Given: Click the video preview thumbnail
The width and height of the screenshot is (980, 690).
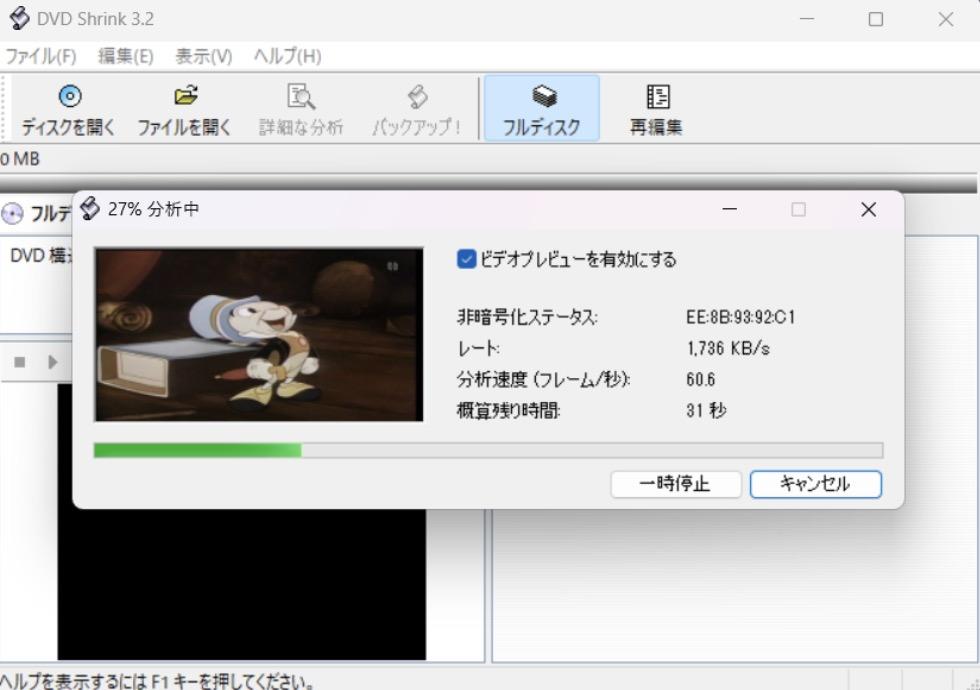Looking at the screenshot, I should pyautogui.click(x=259, y=334).
